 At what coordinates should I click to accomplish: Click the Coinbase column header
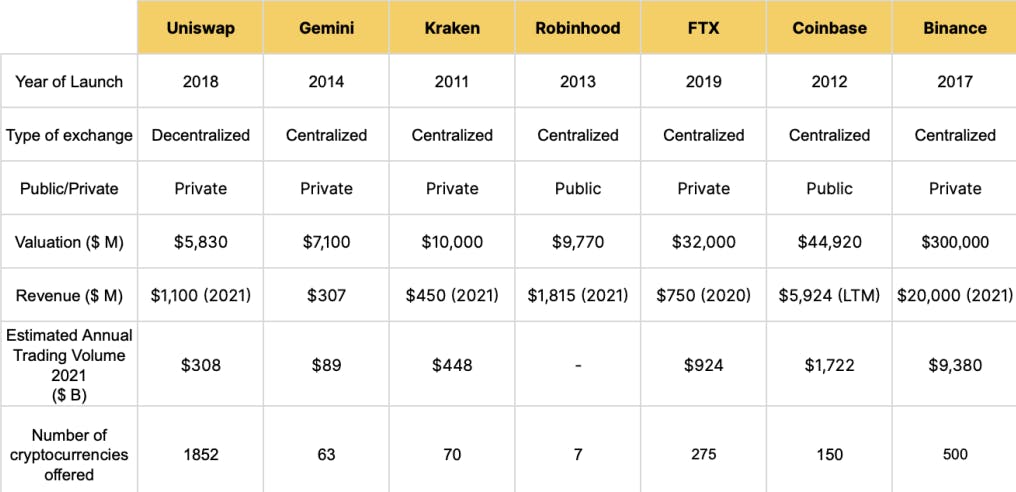pos(829,28)
